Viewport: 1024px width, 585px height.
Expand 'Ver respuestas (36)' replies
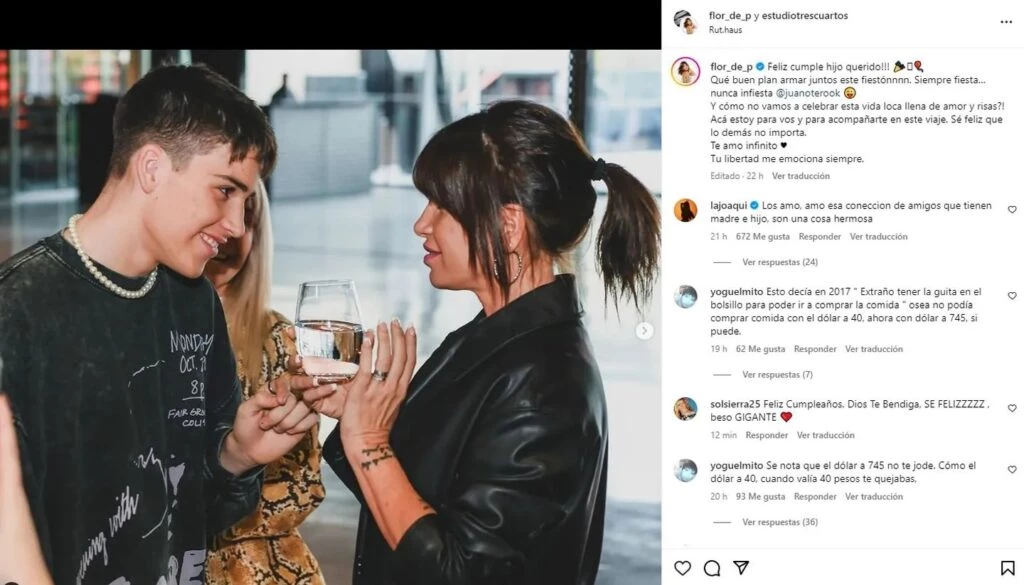(x=780, y=521)
